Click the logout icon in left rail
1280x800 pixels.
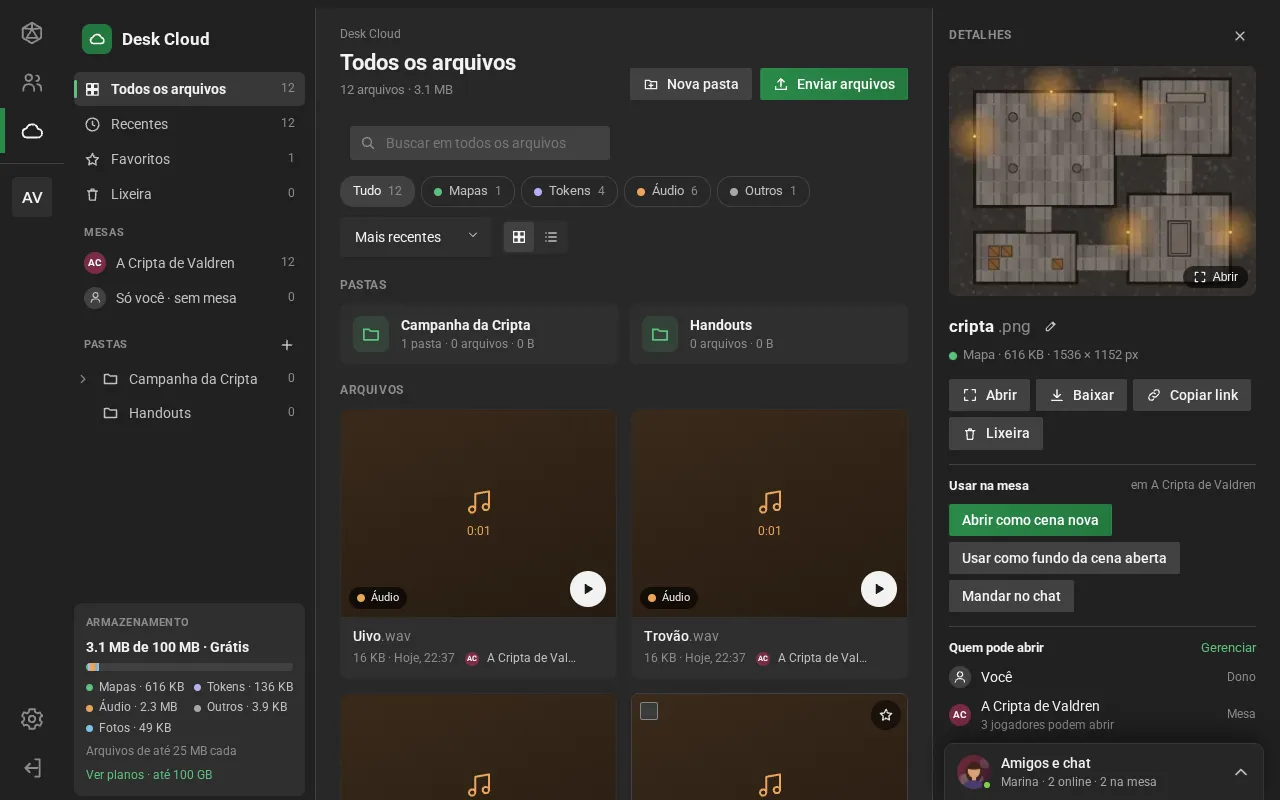pyautogui.click(x=32, y=768)
